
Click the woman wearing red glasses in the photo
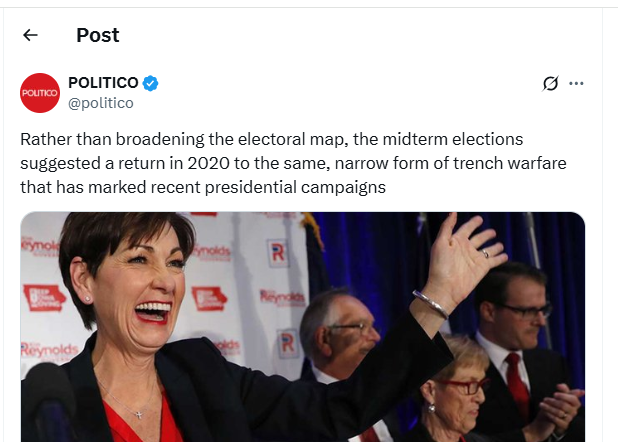457,386
